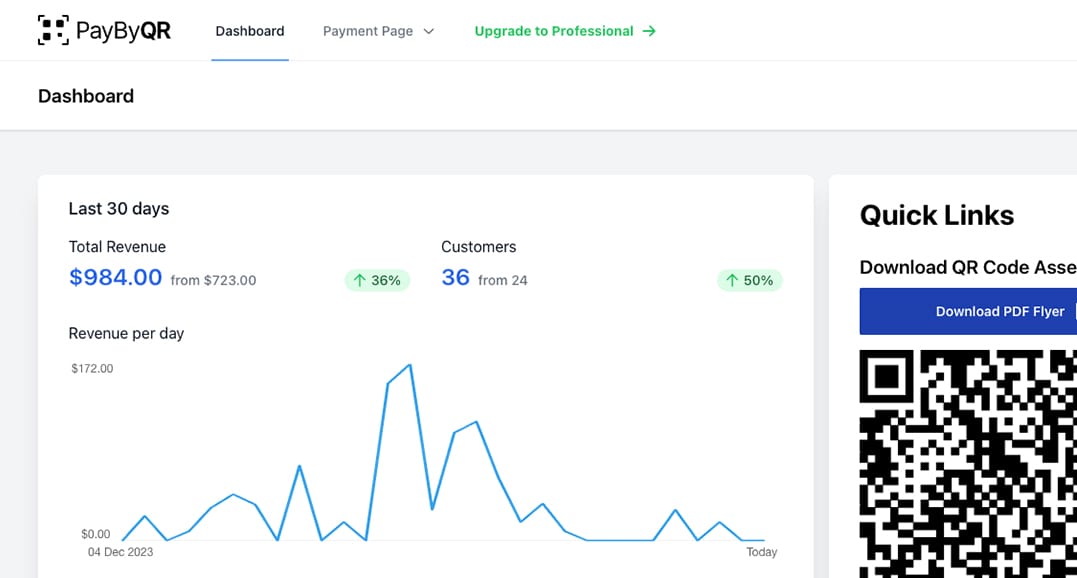Viewport: 1077px width, 578px height.
Task: Click the PayByQR wordmark text
Action: point(124,31)
